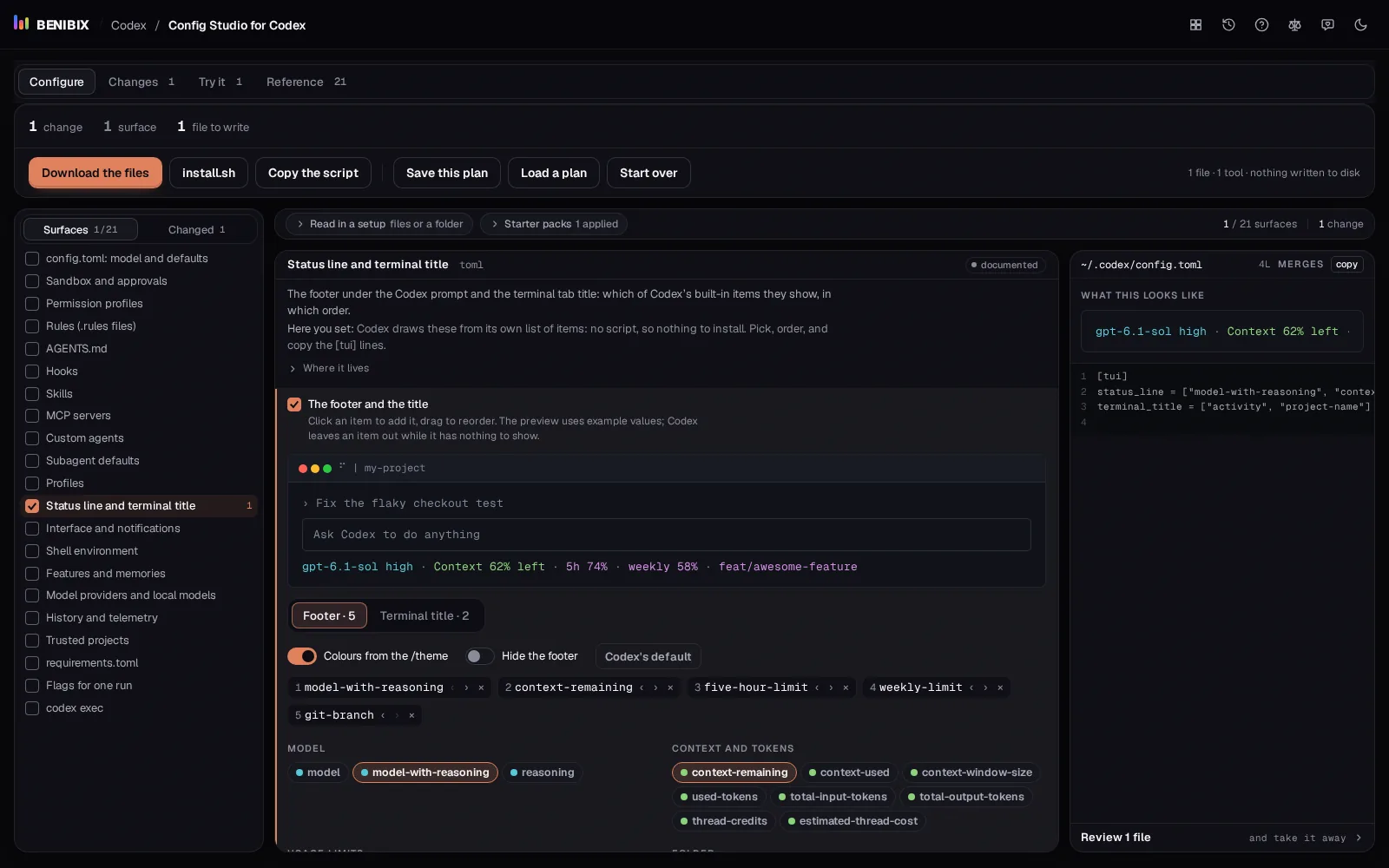1389x868 pixels.
Task: Toggle Colours from the /theme switch
Action: pyautogui.click(x=302, y=656)
